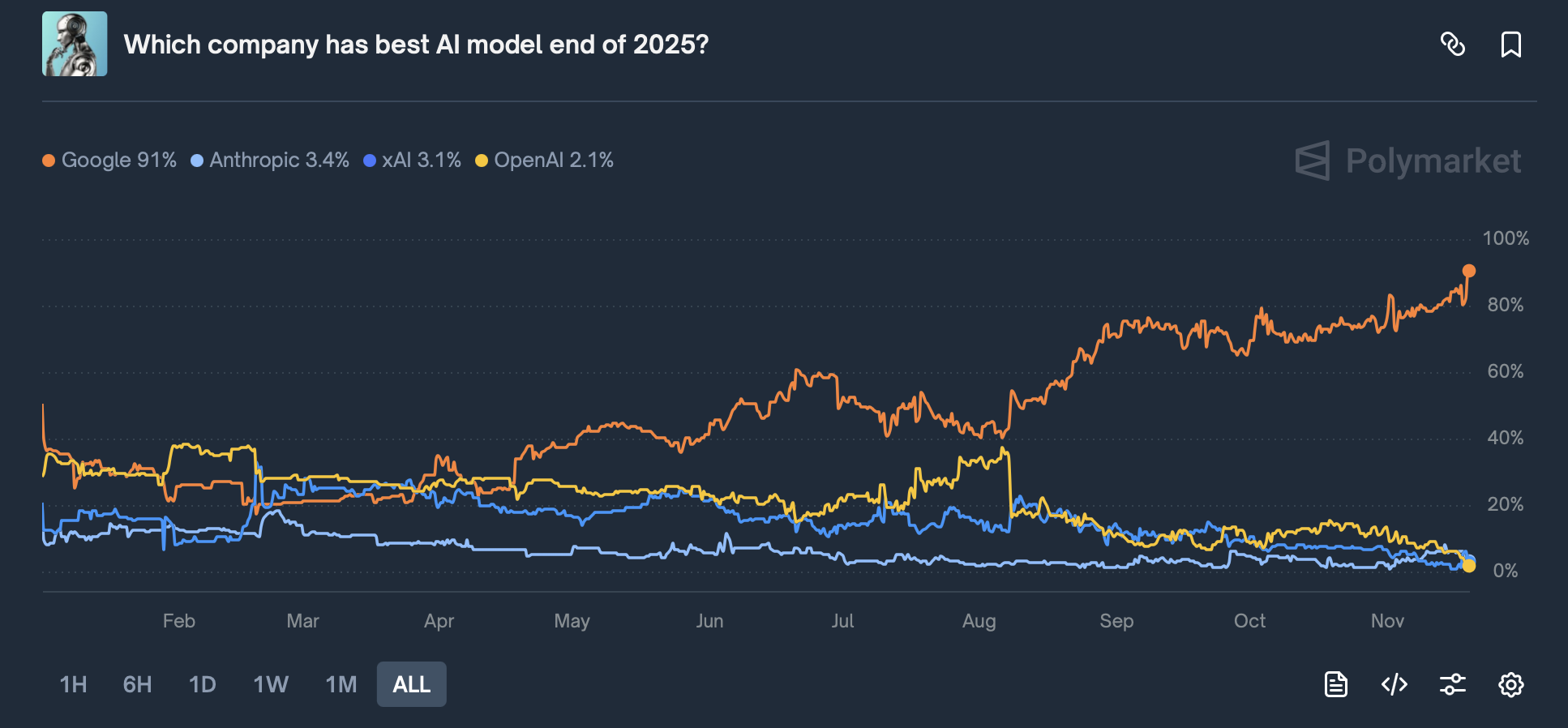Switch chart to 1D range
Screen dimensions: 1568x728
202,684
